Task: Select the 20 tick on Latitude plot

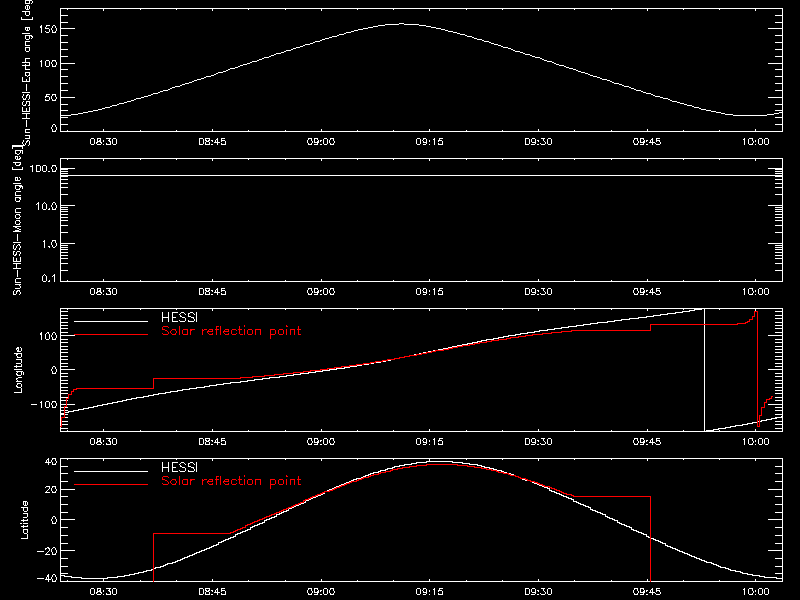Action: coord(51,489)
